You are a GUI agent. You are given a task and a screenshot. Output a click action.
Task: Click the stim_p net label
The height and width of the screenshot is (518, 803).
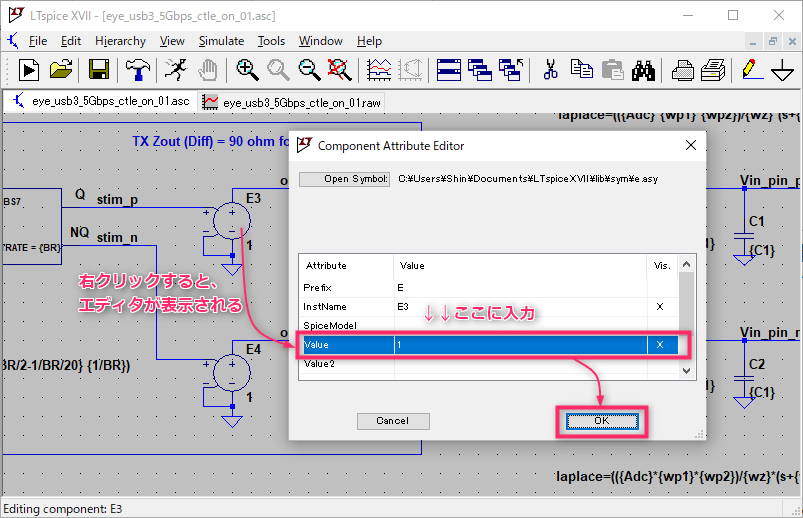(117, 199)
